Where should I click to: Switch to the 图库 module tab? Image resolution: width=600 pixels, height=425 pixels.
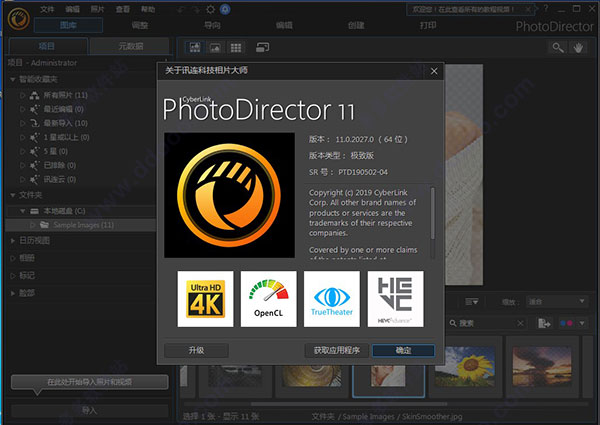coord(68,25)
